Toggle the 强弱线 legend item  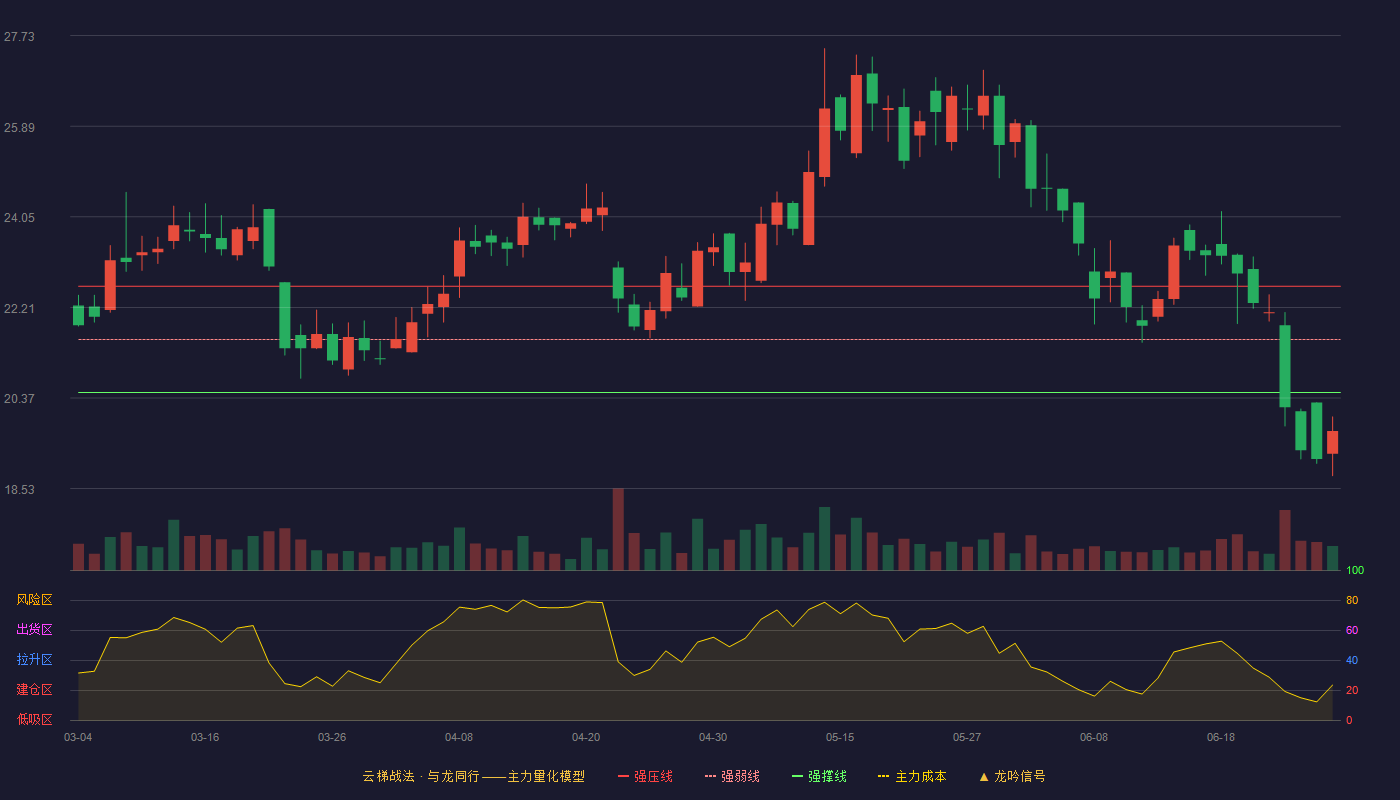click(x=732, y=776)
